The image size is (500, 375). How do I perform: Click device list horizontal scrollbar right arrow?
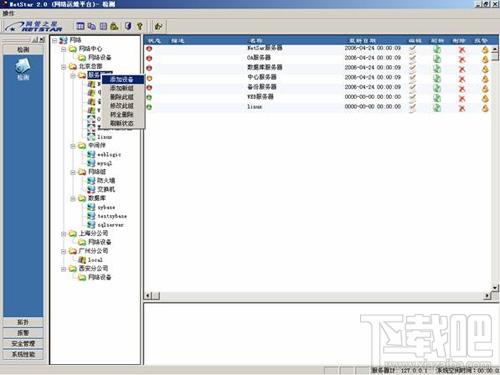tap(487, 296)
